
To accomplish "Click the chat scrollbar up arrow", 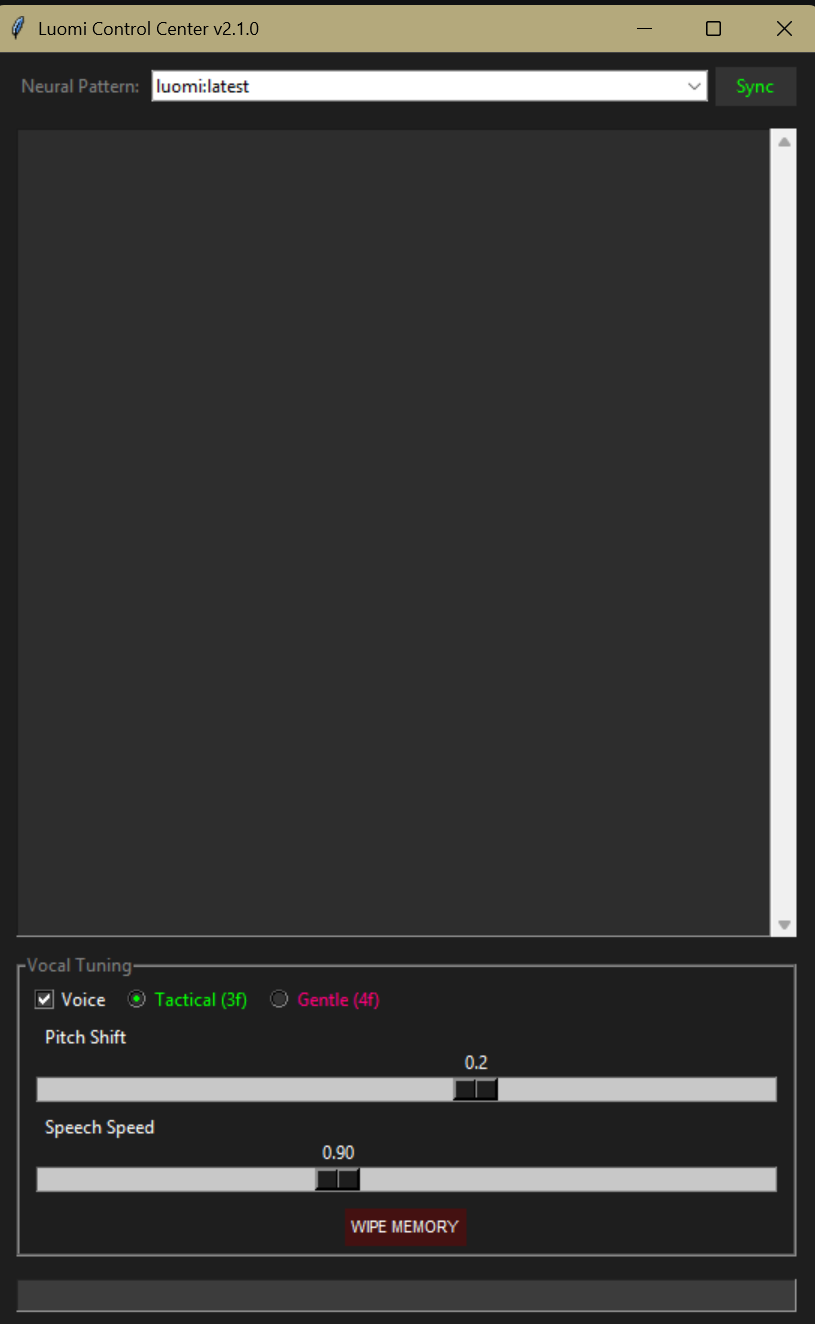I will [784, 142].
